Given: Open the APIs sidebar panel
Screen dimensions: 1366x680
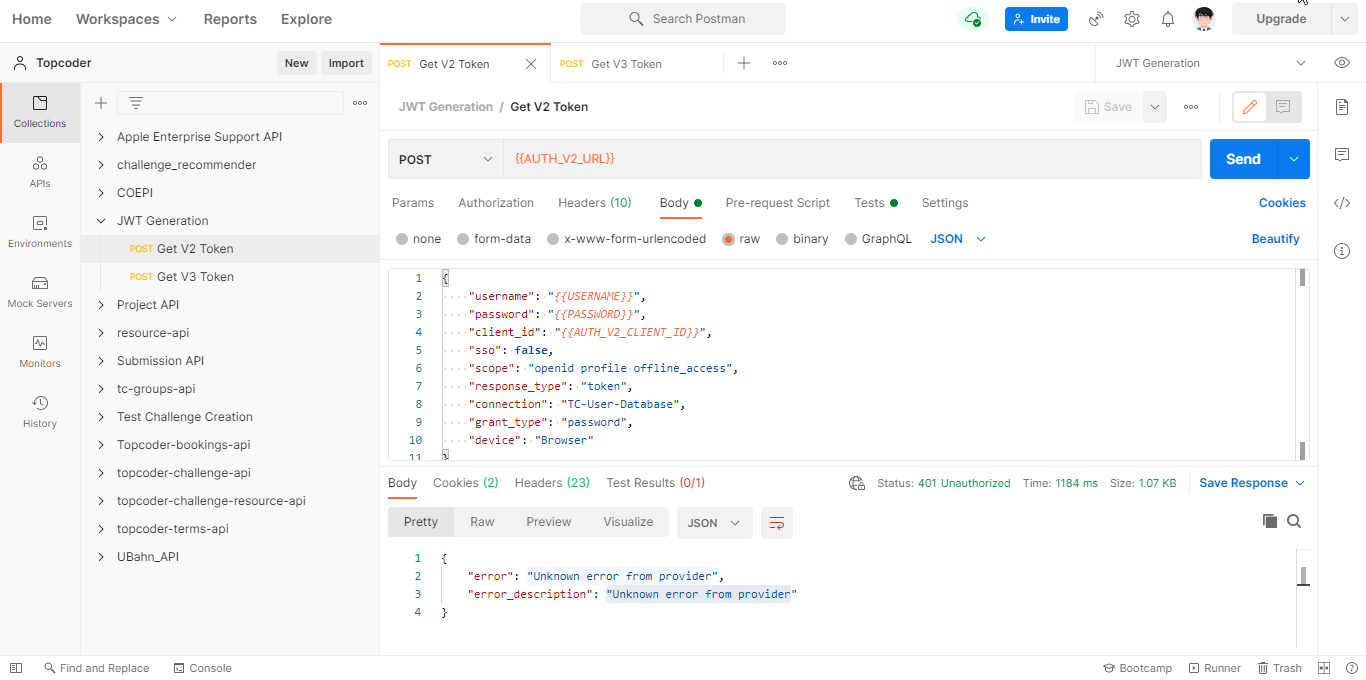Looking at the screenshot, I should coord(40,172).
